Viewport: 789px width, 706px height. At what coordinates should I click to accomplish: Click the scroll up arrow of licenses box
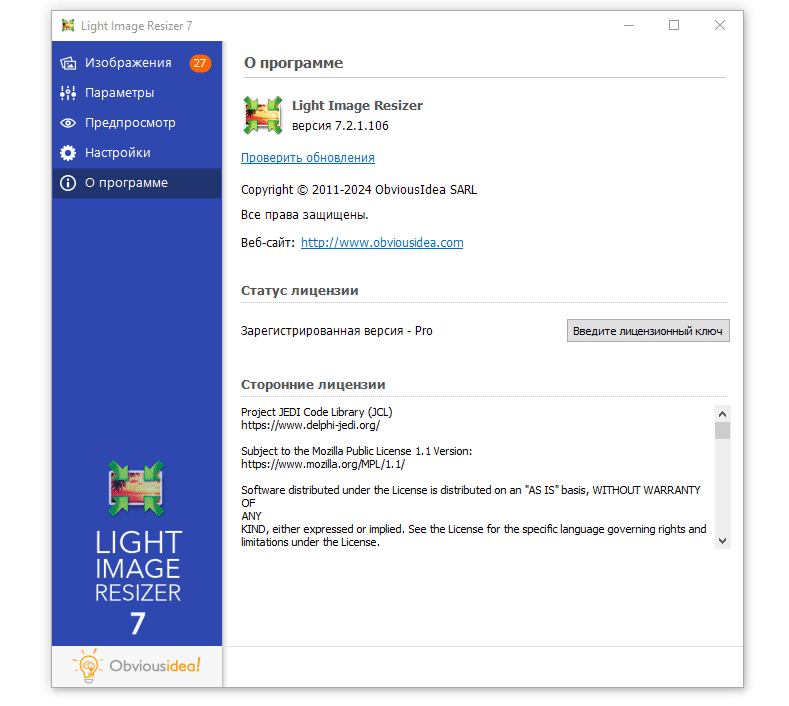pyautogui.click(x=723, y=414)
